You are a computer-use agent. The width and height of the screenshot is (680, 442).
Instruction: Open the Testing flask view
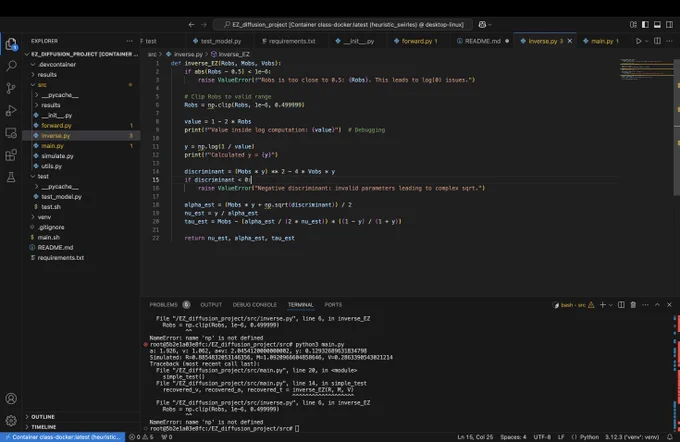[x=11, y=177]
